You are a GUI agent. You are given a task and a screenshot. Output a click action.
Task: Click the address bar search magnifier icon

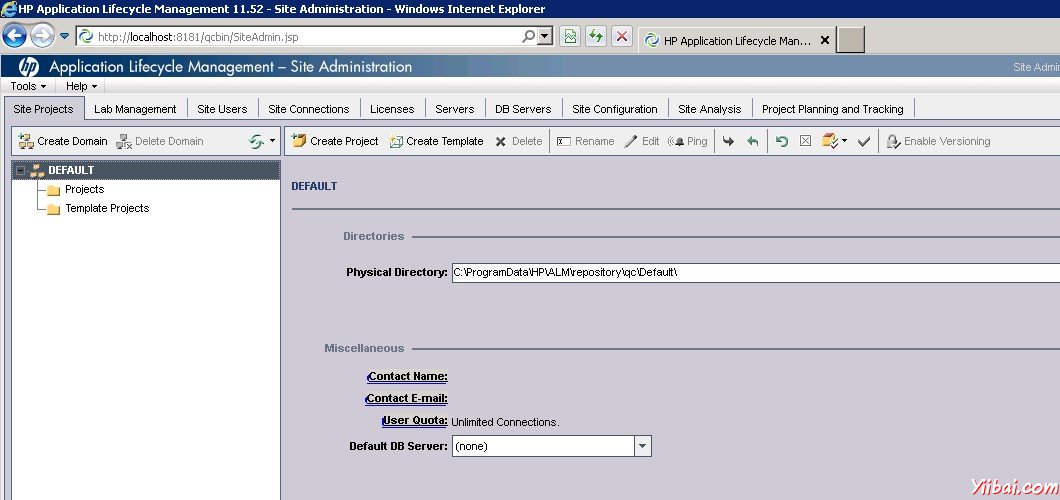point(528,36)
